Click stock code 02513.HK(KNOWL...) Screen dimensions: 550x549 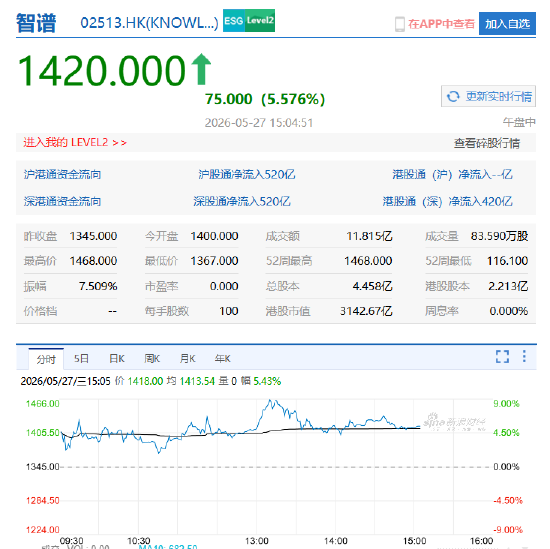(x=149, y=23)
